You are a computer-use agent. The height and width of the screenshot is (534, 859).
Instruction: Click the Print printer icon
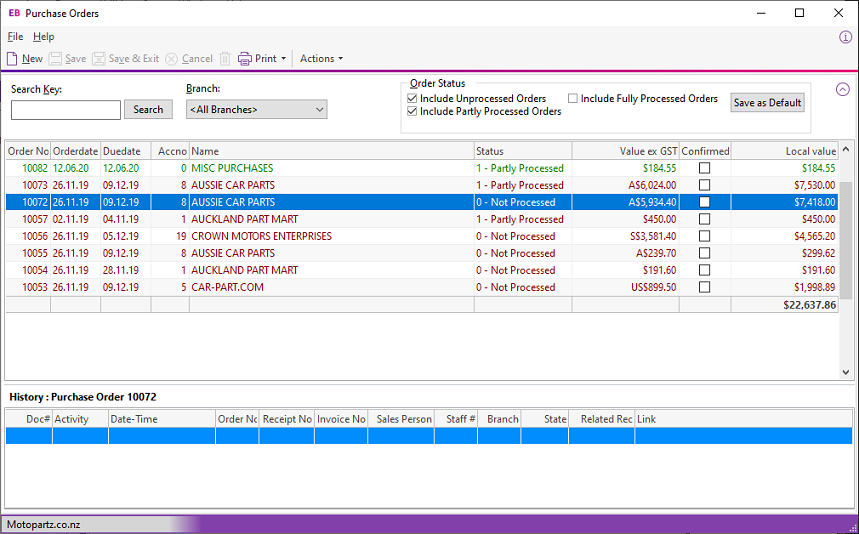(245, 59)
